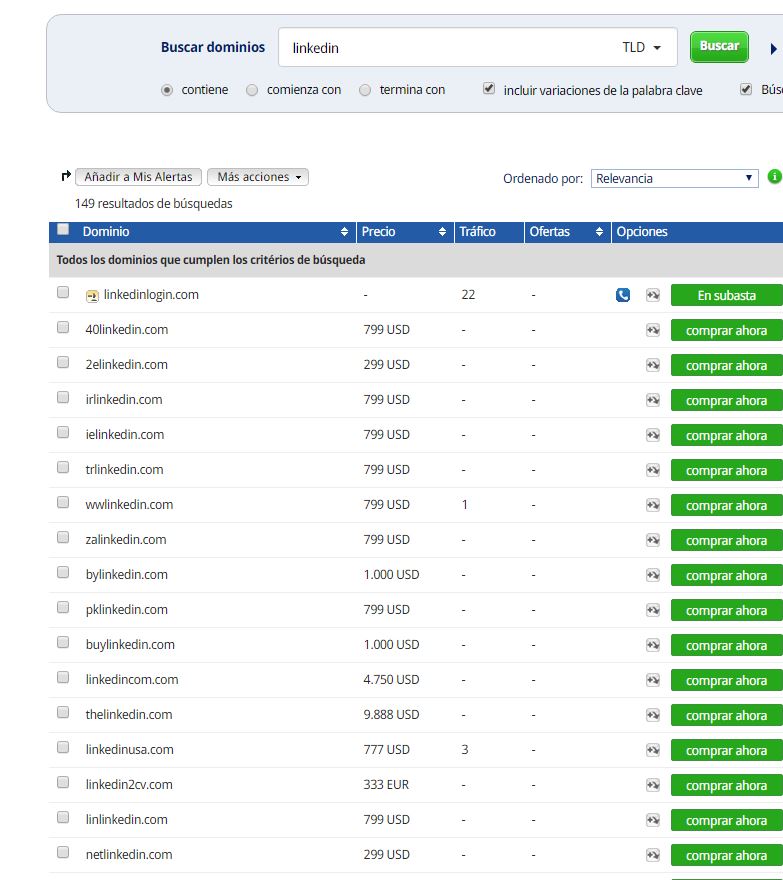Click the watchlist icon for 2elinkedin.com row
Screen dimensions: 783x880
[653, 365]
